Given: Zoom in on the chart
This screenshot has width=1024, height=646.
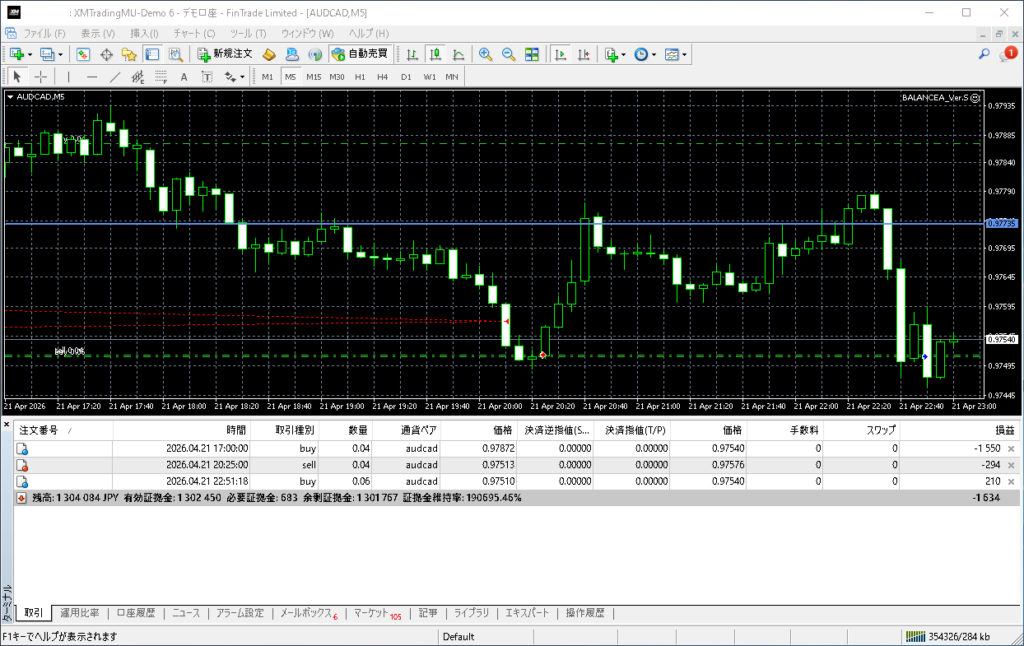Looking at the screenshot, I should tap(485, 54).
